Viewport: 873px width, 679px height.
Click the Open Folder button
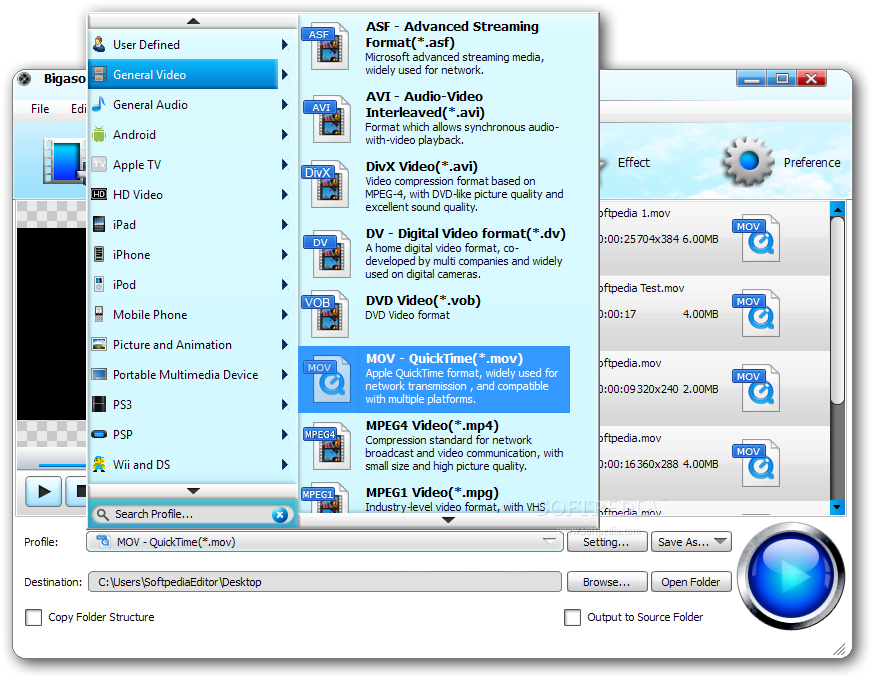tap(691, 582)
